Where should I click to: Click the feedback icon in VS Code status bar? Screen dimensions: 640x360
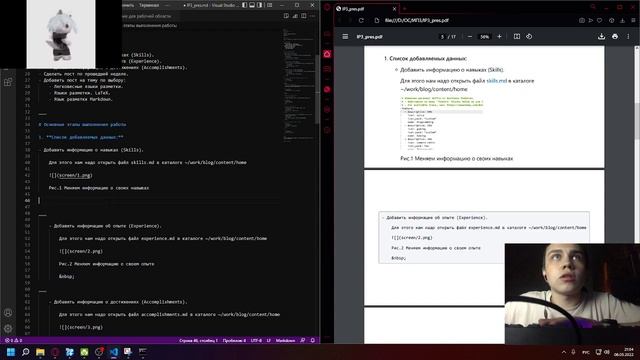pyautogui.click(x=302, y=340)
